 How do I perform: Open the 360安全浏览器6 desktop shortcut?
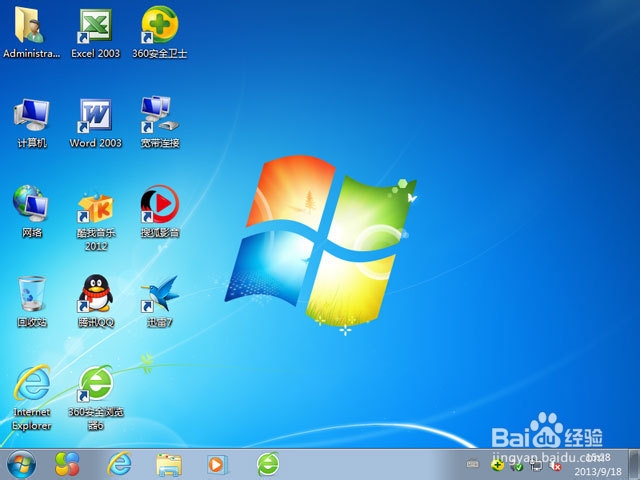pos(96,398)
